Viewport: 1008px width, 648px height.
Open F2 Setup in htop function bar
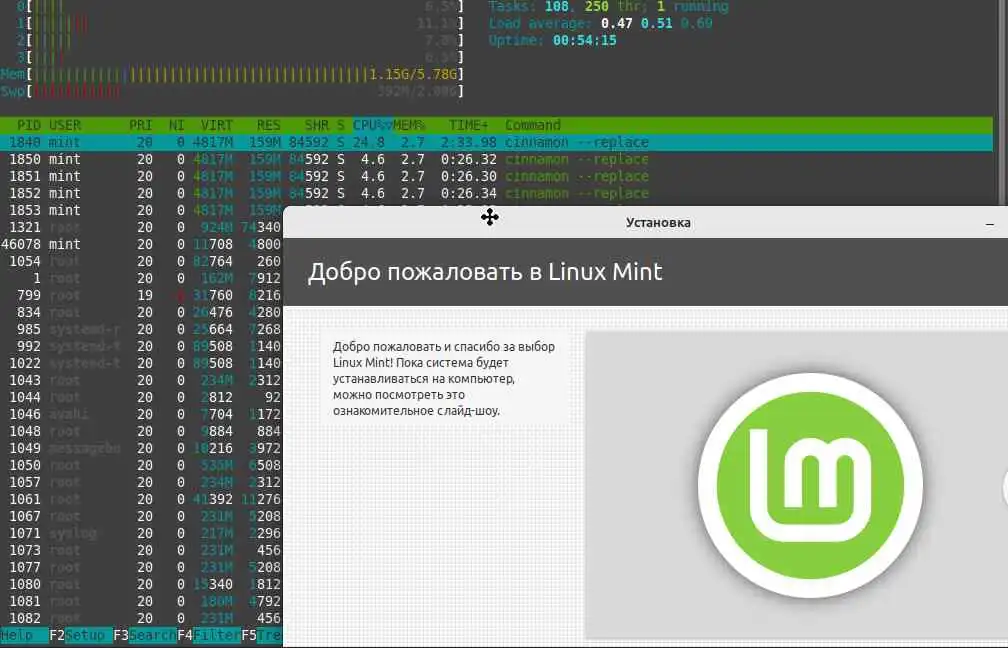tap(80, 635)
